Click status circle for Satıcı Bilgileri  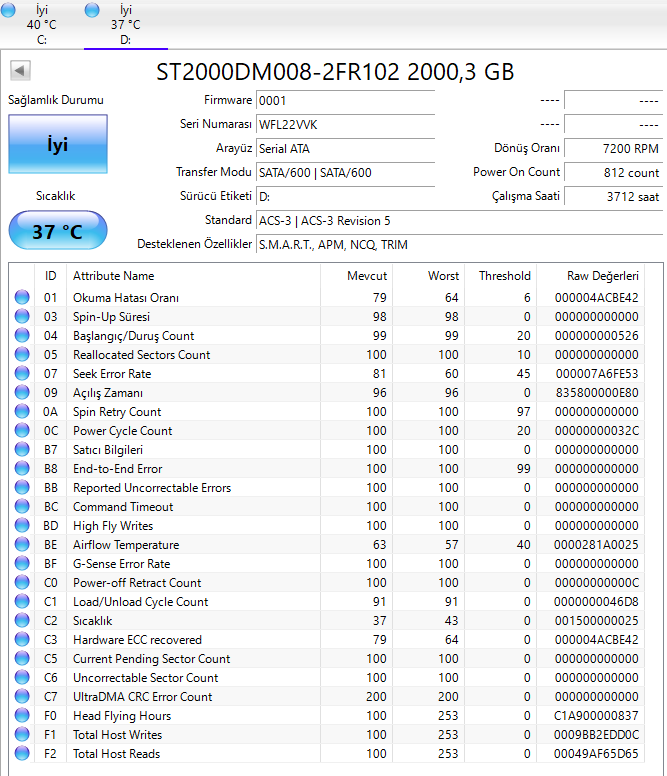pos(22,449)
